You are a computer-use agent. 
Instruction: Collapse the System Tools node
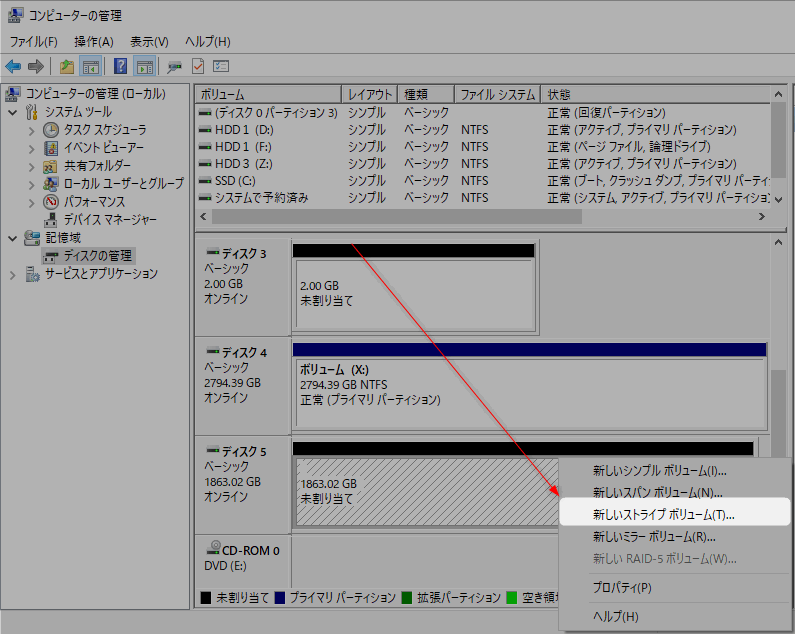pyautogui.click(x=13, y=112)
